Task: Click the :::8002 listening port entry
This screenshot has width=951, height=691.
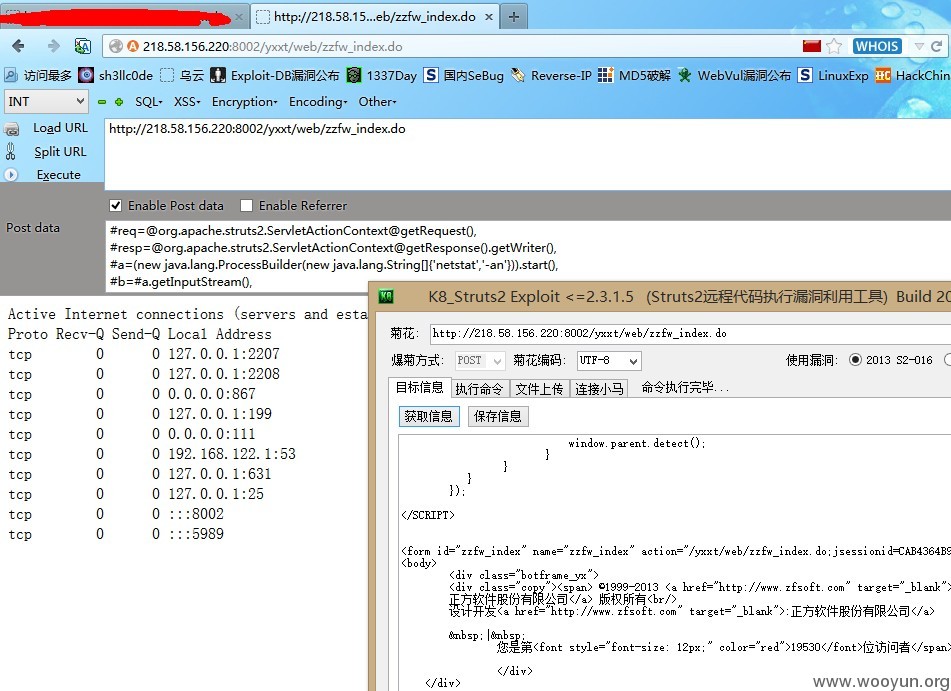Action: [x=196, y=514]
